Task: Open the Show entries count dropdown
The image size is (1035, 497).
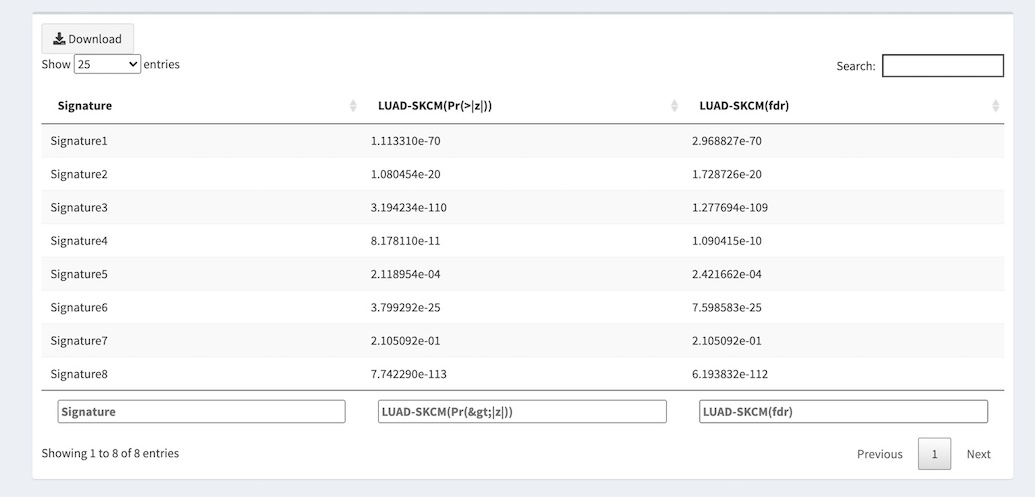Action: click(107, 64)
